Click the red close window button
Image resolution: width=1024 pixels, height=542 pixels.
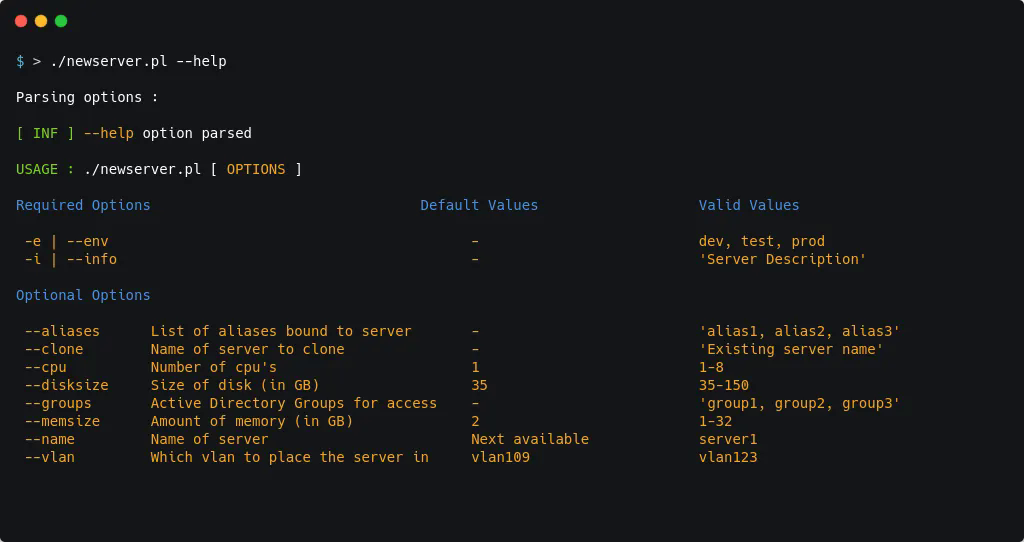pyautogui.click(x=21, y=21)
